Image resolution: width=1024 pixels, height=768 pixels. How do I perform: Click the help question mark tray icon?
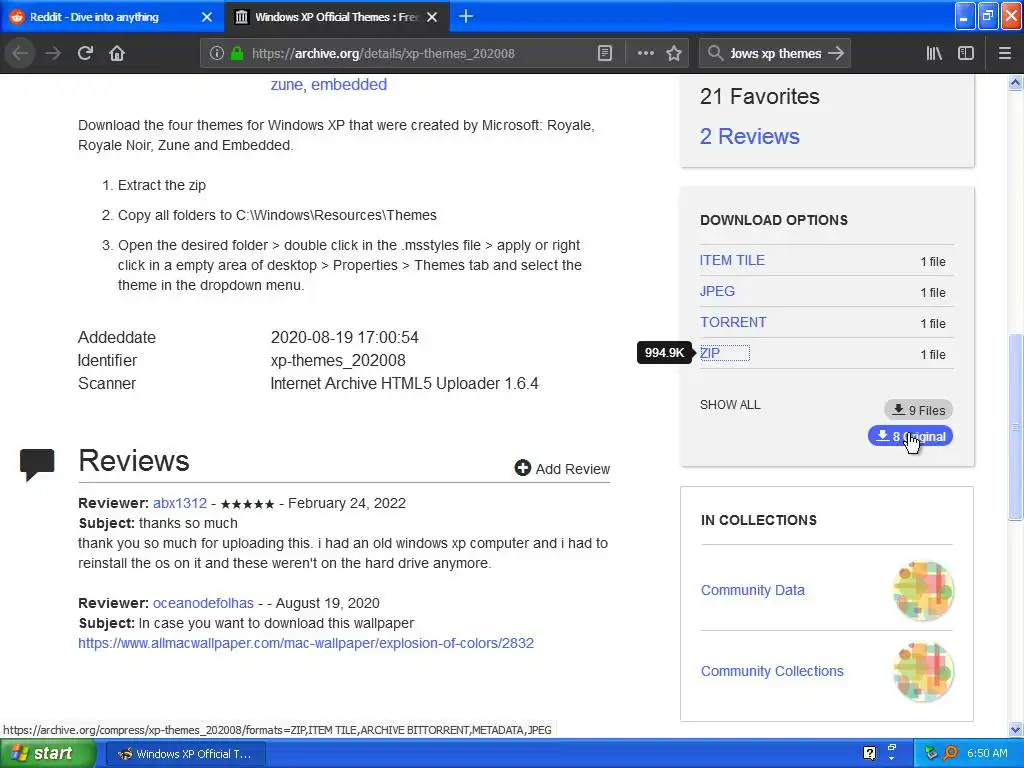pos(869,754)
